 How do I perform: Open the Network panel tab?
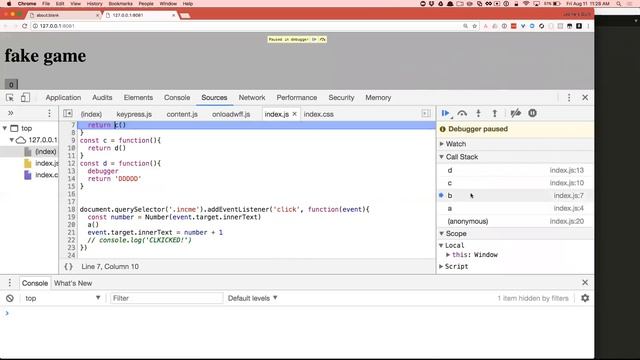pos(252,98)
